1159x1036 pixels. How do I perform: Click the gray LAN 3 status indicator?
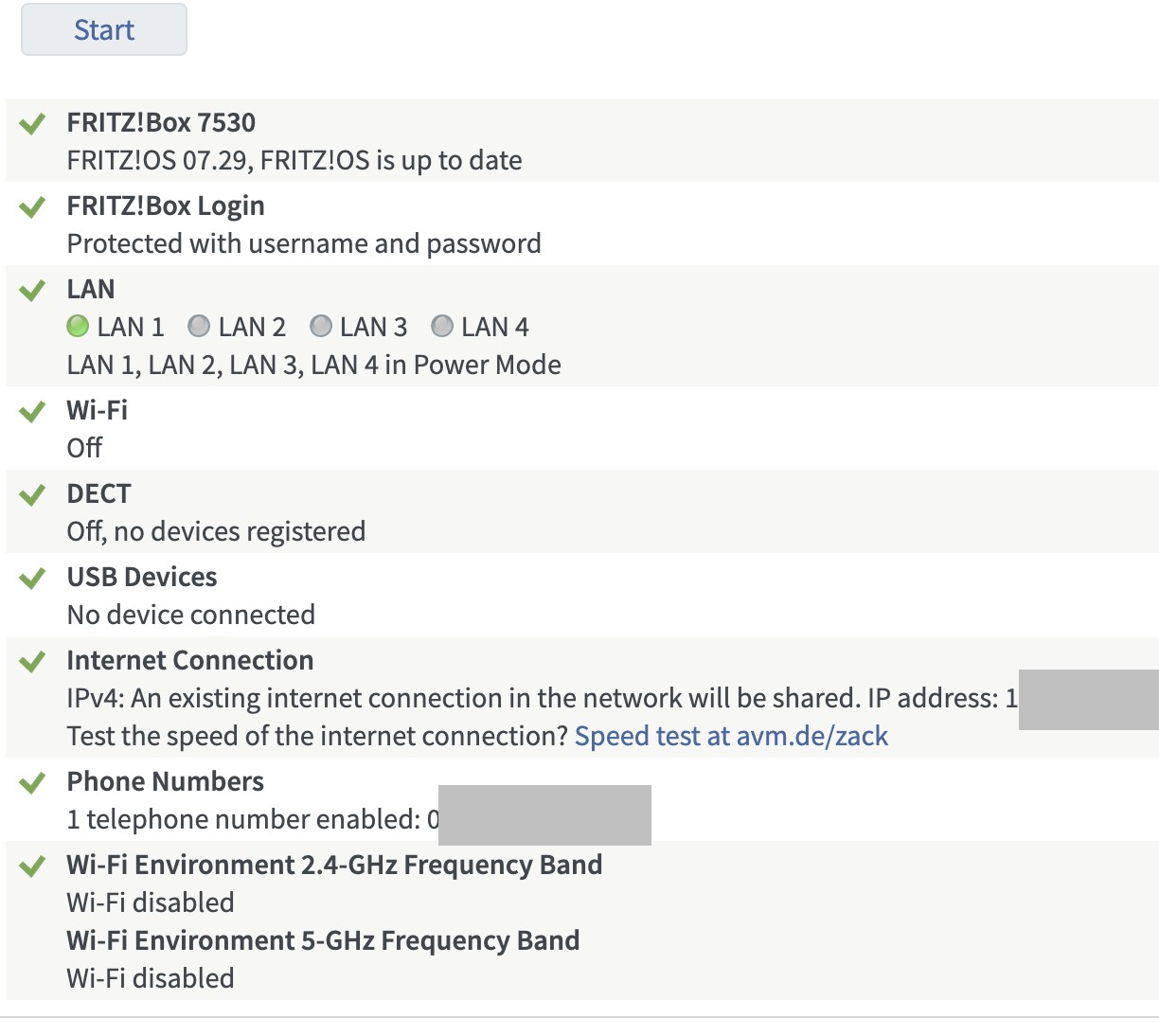tap(321, 327)
